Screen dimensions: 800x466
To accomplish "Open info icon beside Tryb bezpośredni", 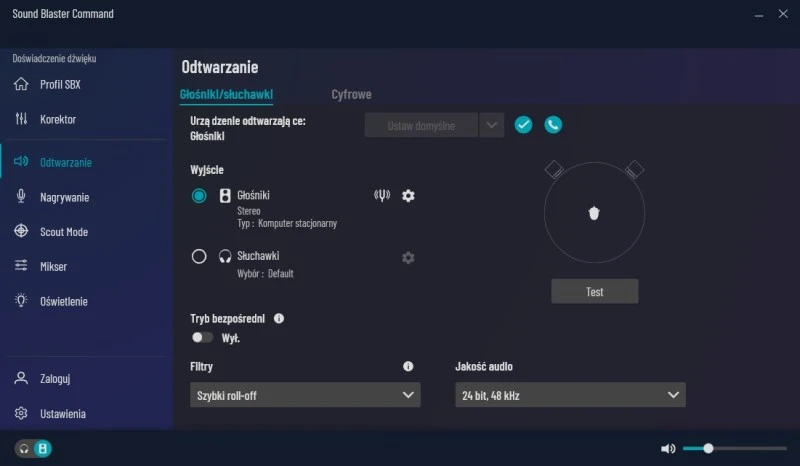I will 279,318.
